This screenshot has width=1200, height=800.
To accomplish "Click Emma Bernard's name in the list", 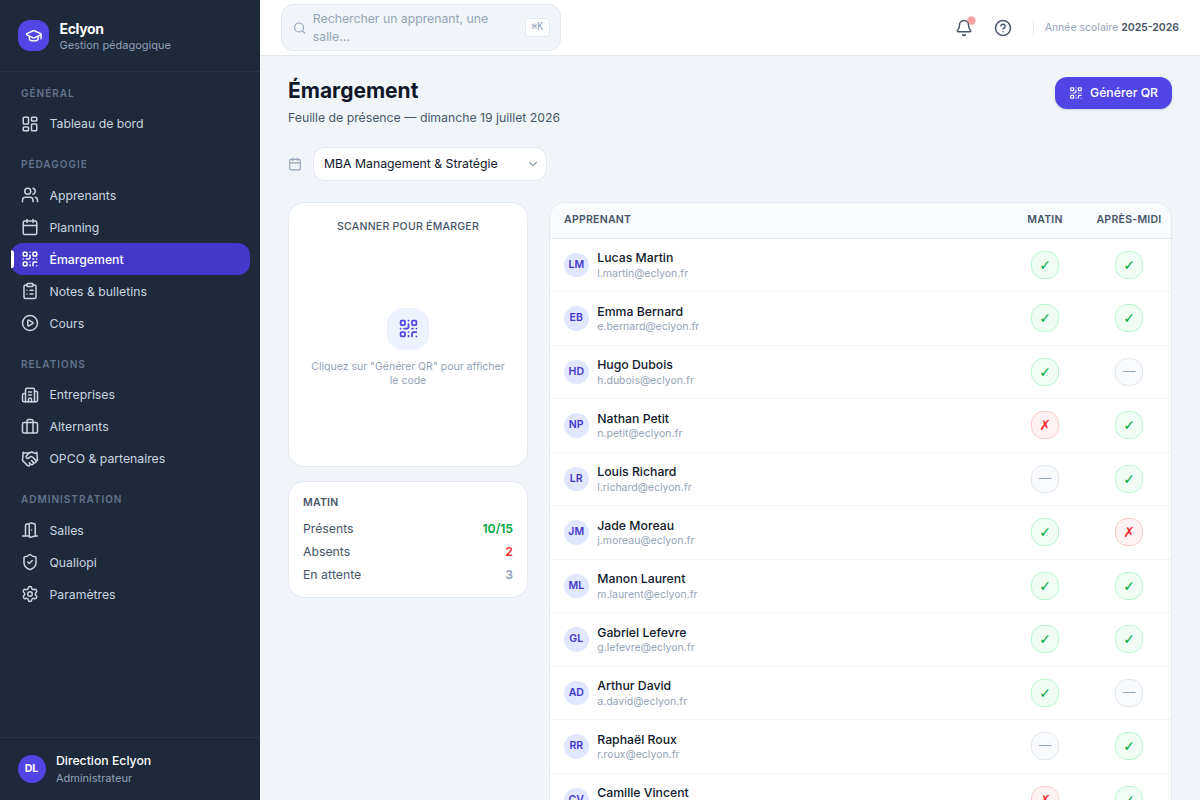I will [640, 312].
